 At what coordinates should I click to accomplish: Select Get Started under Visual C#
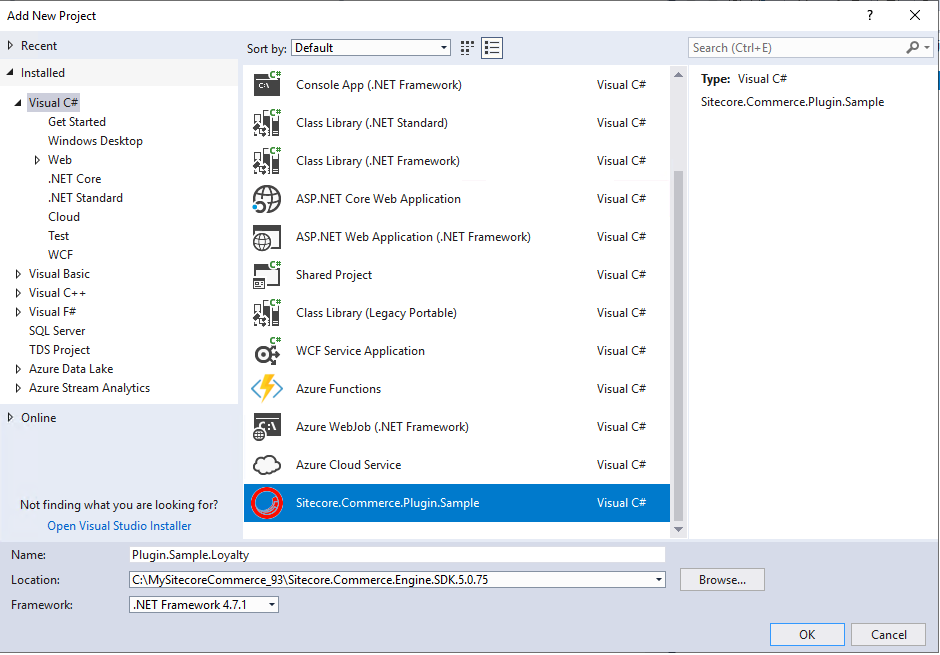click(77, 122)
